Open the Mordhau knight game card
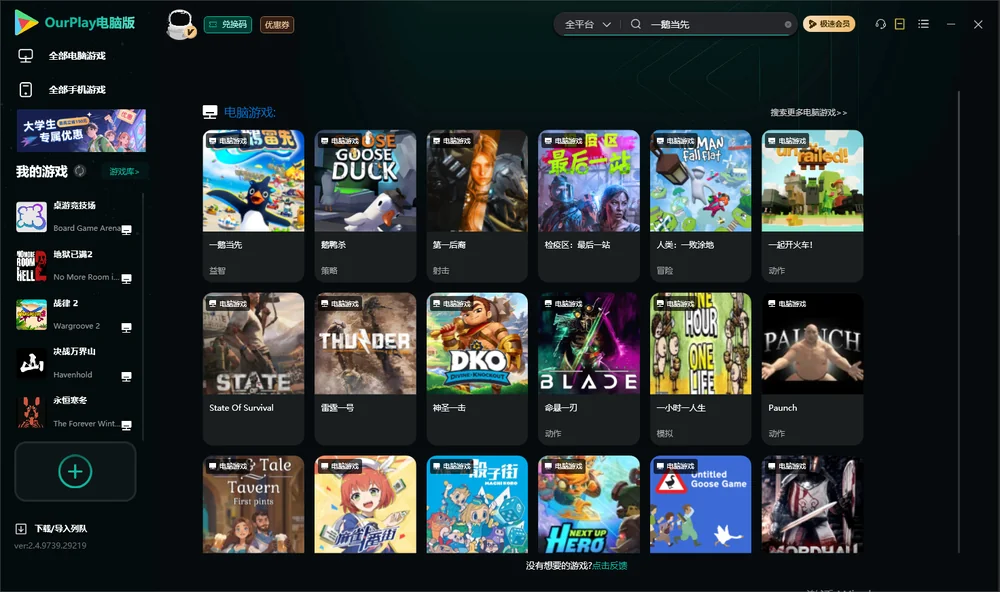Image resolution: width=1000 pixels, height=592 pixels. click(x=812, y=504)
